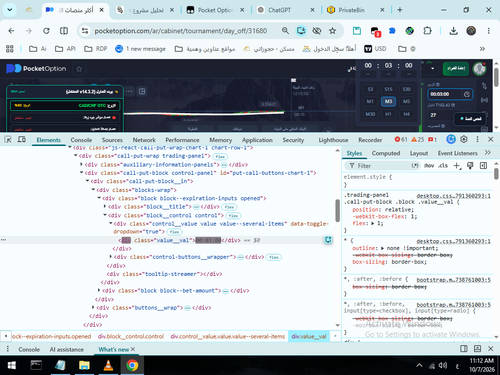The width and height of the screenshot is (500, 375).
Task: Open the Lighthouse panel tab
Action: 333,140
